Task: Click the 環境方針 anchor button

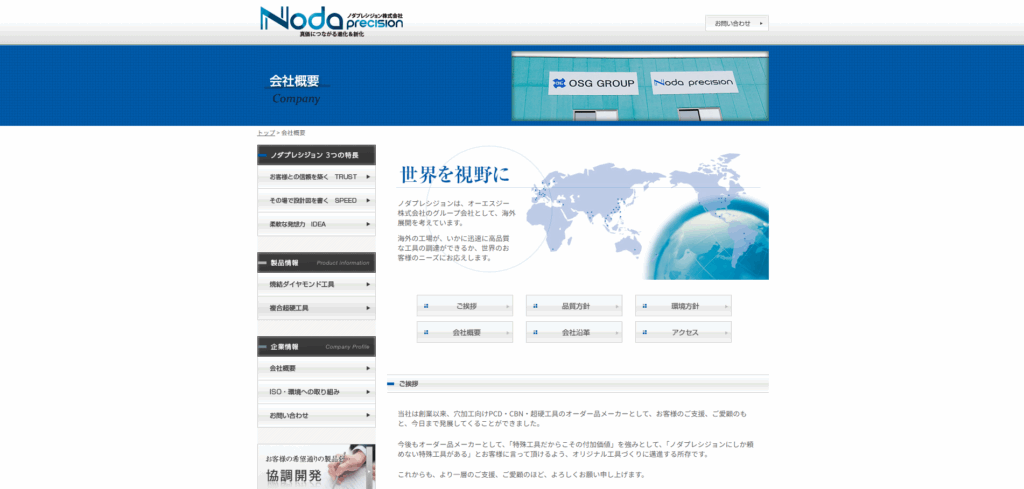Action: click(x=683, y=306)
